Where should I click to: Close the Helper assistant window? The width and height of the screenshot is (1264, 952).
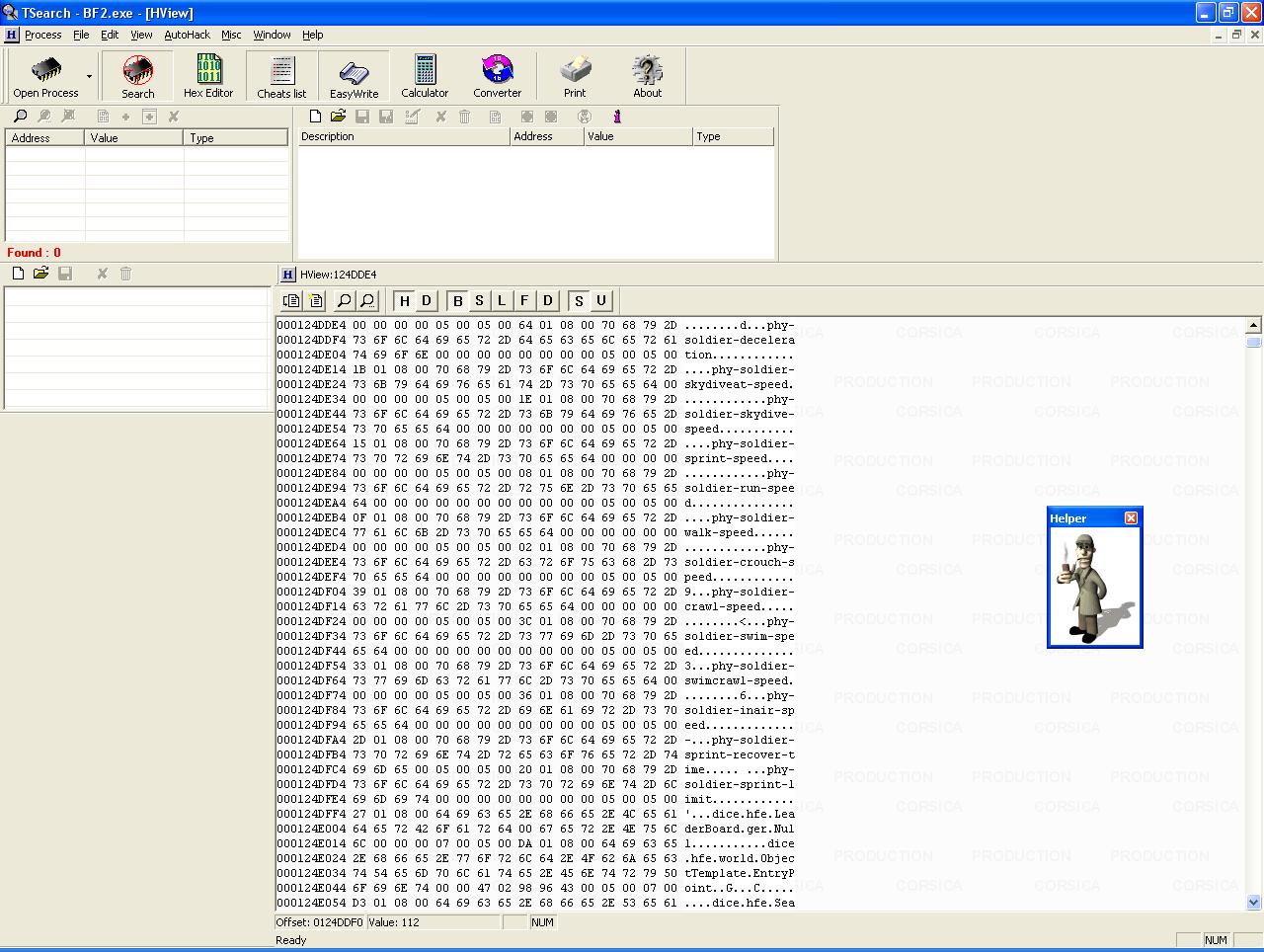1132,517
